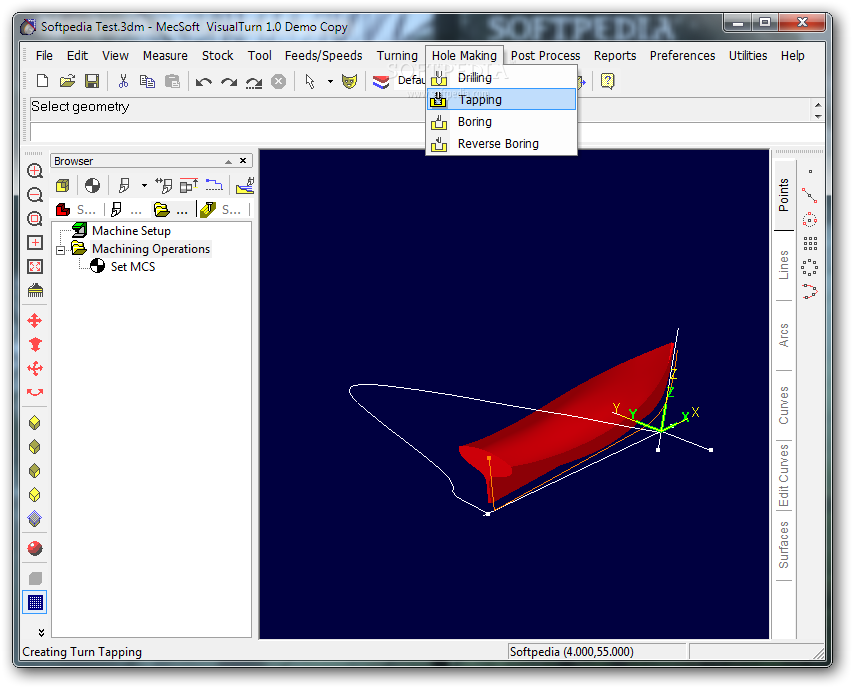Open the Utilities menu

(x=747, y=55)
